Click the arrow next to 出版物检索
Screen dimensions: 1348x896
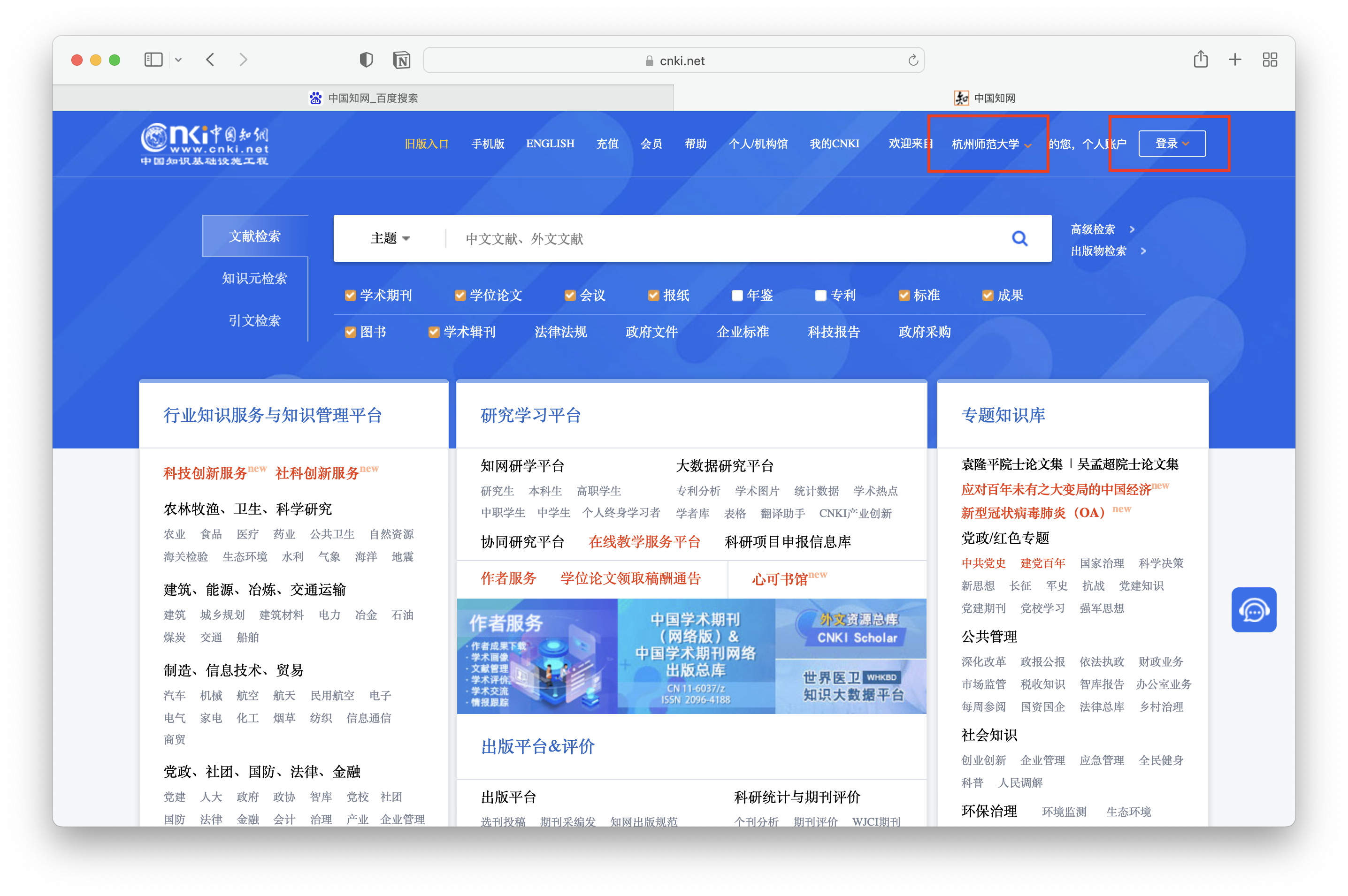click(x=1143, y=251)
